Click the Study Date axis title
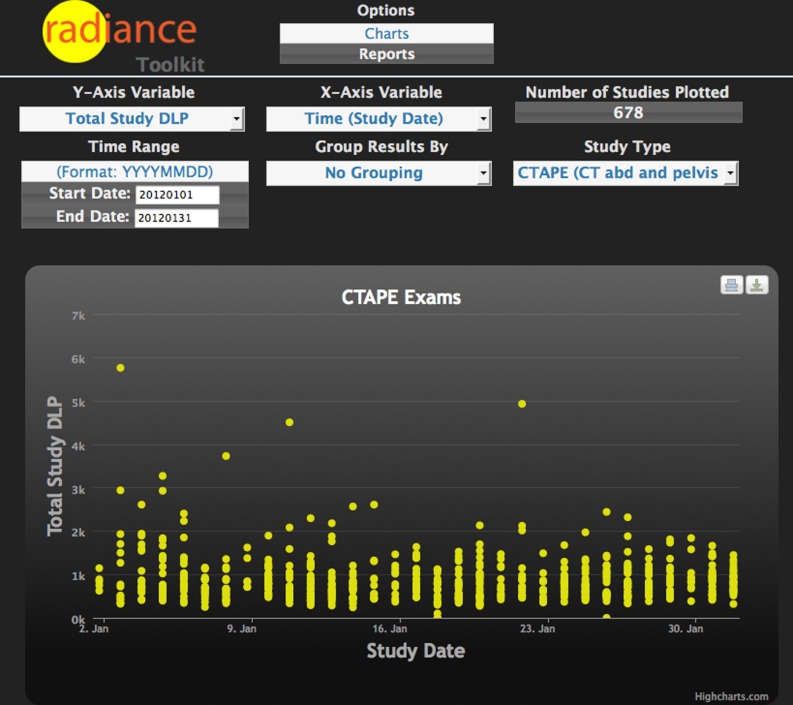793x705 pixels. tap(415, 651)
